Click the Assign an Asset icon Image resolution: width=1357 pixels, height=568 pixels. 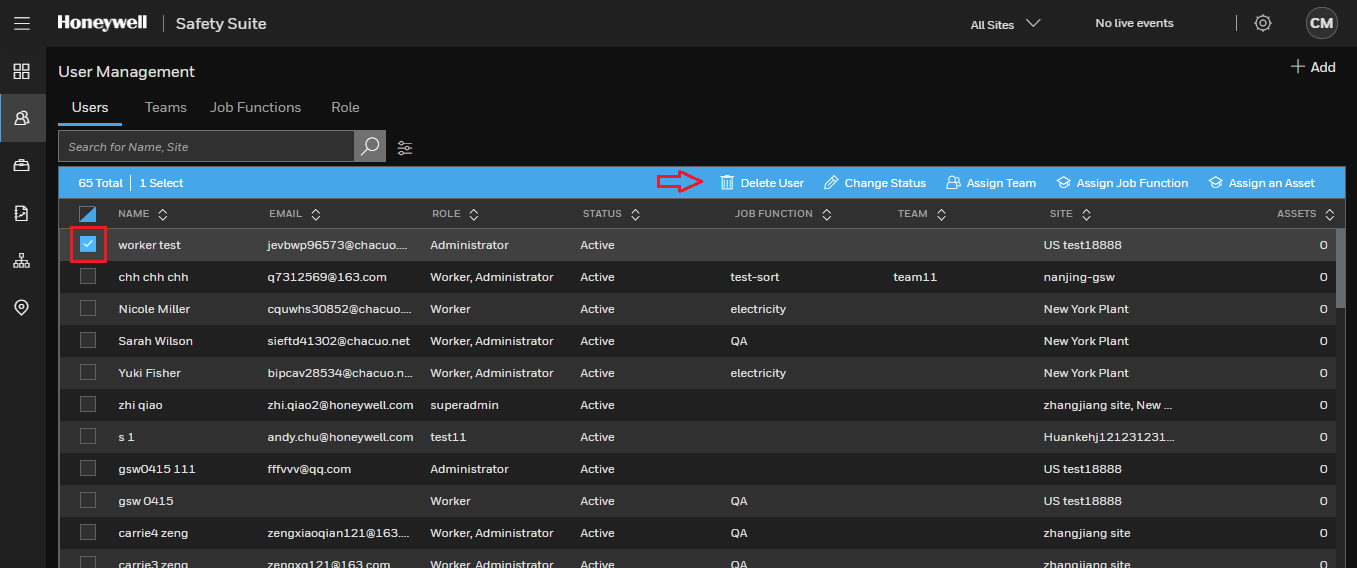coord(1215,183)
